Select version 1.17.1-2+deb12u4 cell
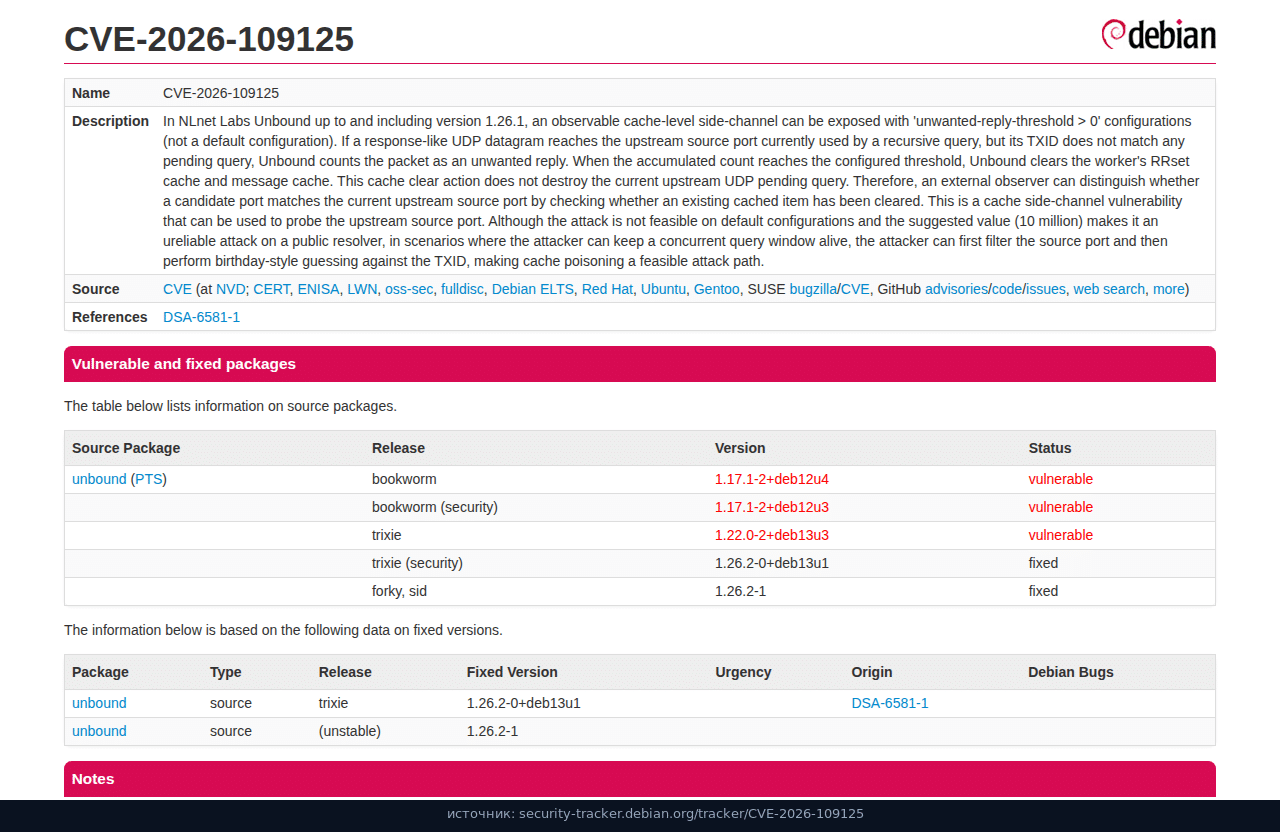 (772, 479)
